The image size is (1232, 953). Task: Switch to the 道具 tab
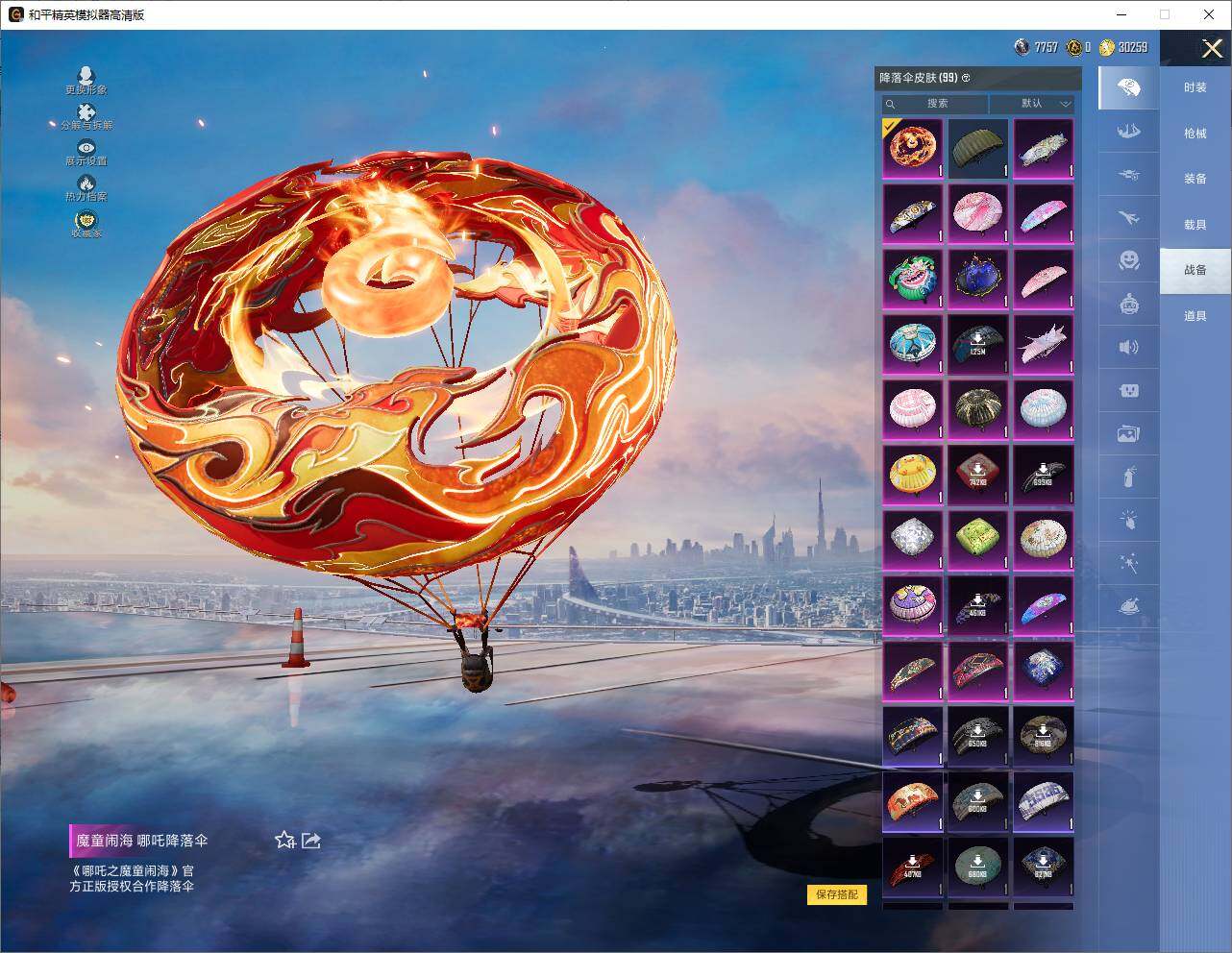point(1195,316)
